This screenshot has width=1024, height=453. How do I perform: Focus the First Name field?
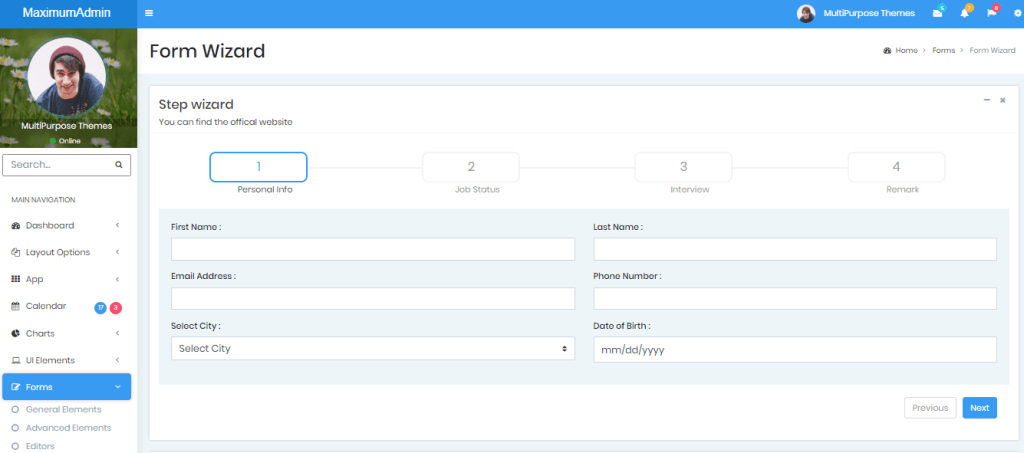coord(373,249)
